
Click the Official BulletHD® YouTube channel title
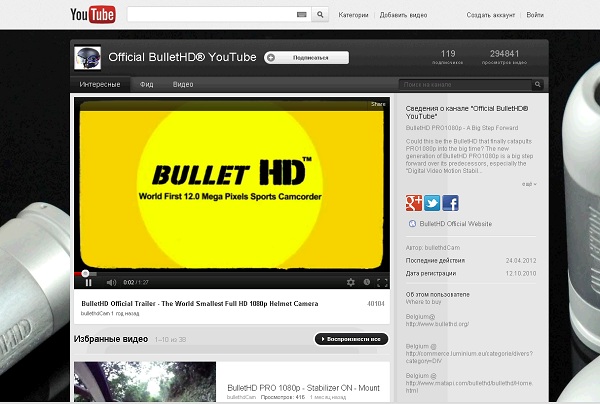click(182, 57)
